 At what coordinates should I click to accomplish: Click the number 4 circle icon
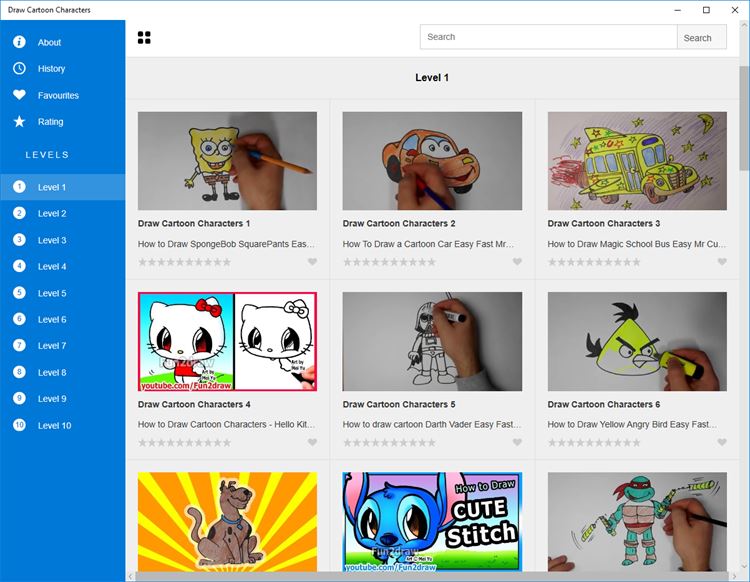(19, 266)
